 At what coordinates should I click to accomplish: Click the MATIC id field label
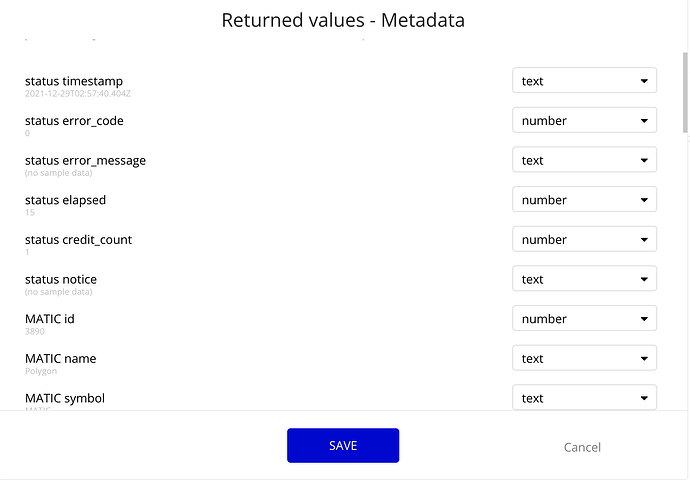coord(50,319)
